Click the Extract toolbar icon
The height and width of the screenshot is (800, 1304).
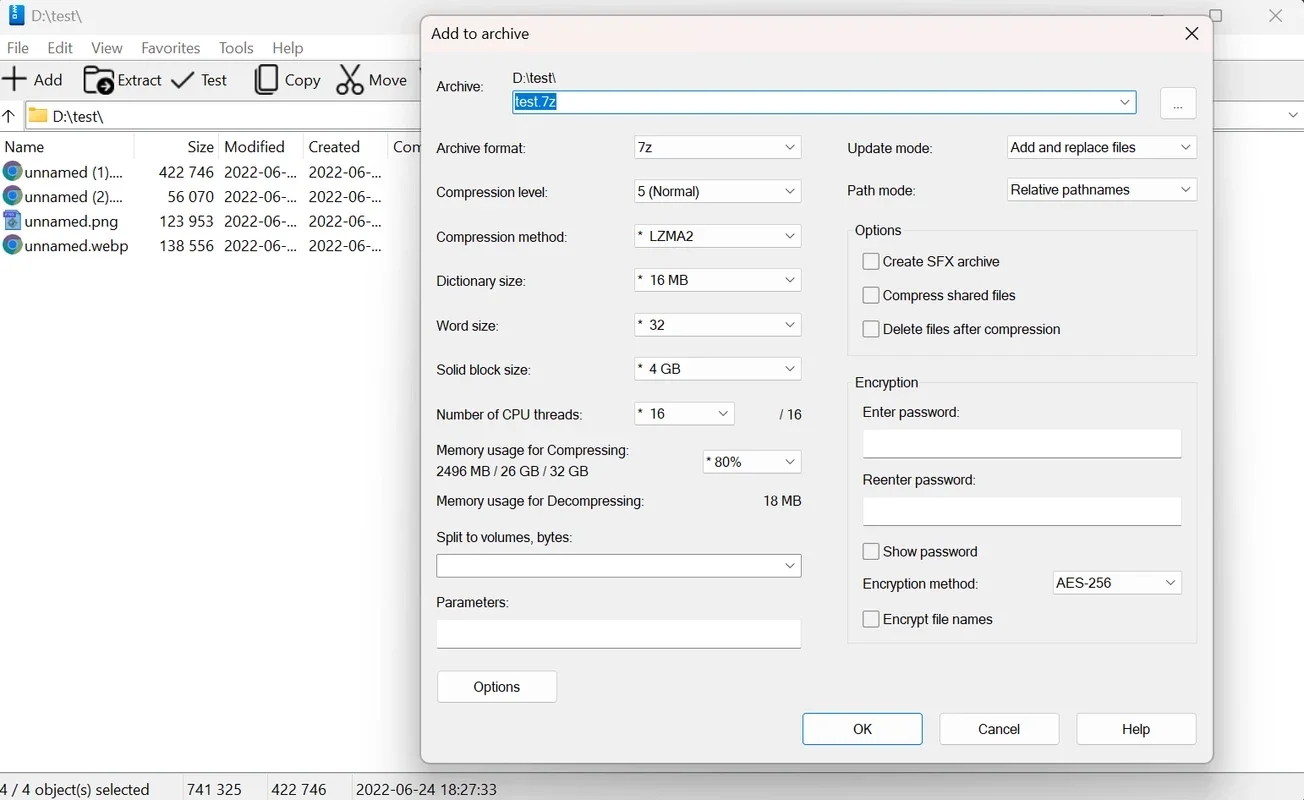tap(98, 80)
